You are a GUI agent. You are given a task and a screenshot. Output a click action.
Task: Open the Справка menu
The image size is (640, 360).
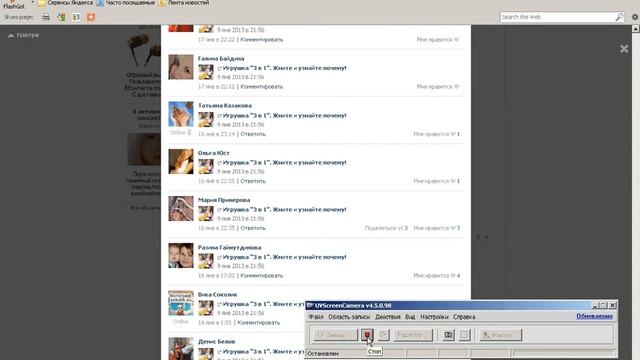[464, 317]
